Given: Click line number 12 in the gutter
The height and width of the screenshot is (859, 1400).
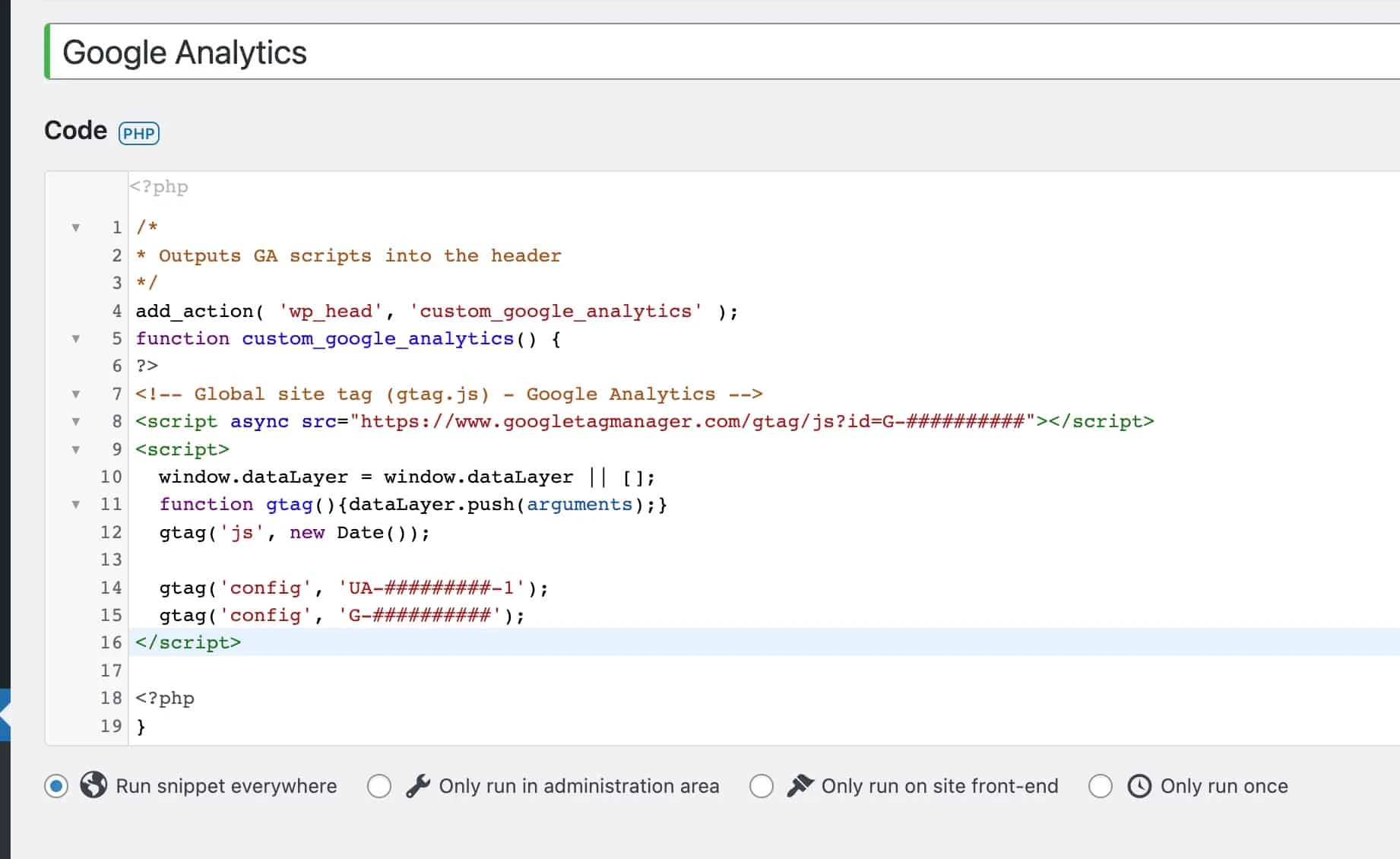Looking at the screenshot, I should (x=111, y=532).
